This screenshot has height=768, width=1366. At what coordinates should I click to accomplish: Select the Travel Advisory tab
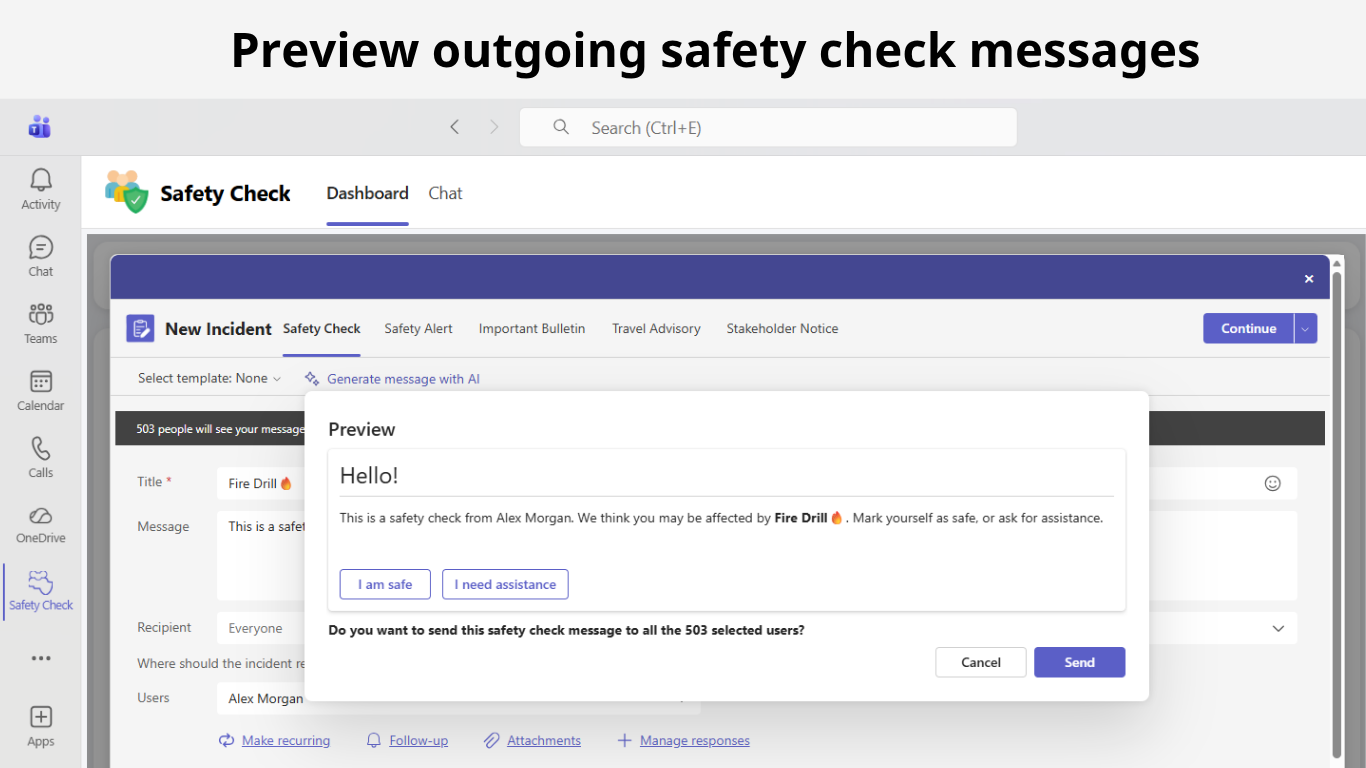coord(656,328)
